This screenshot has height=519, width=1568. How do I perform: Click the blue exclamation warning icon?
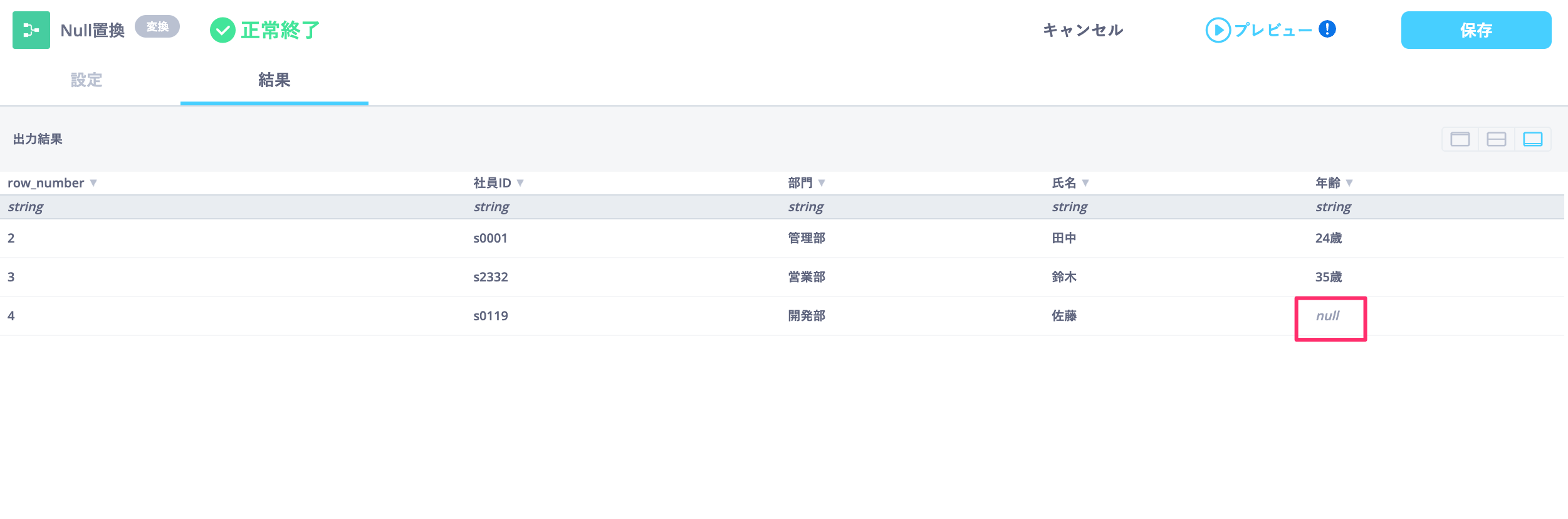click(1327, 29)
